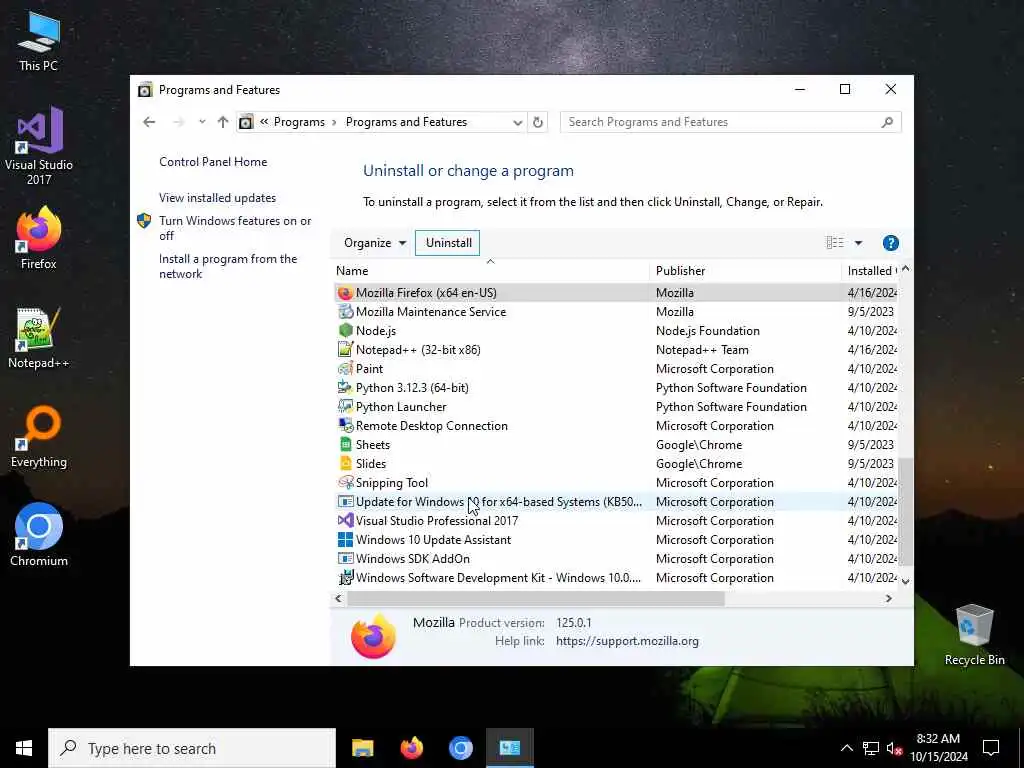Select the Slides app icon

345,463
